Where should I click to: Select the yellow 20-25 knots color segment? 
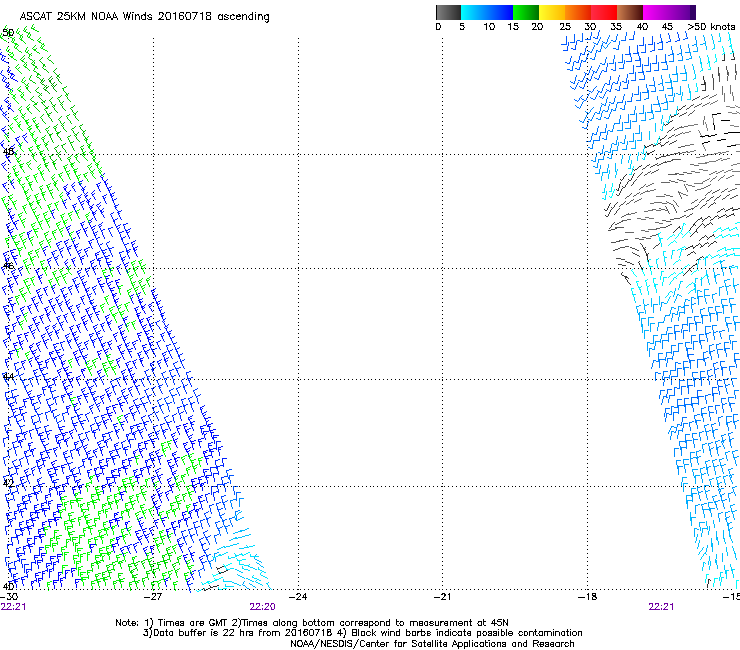[552, 12]
